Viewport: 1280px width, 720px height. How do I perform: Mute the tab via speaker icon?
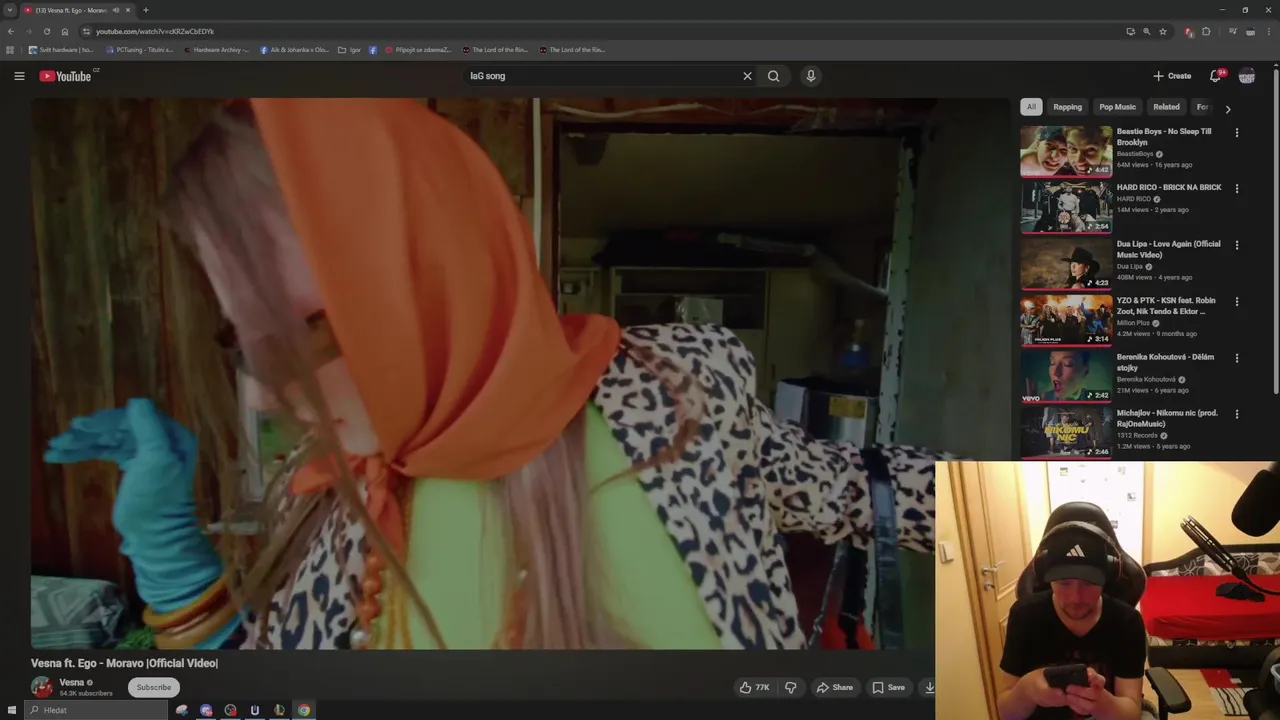116,10
